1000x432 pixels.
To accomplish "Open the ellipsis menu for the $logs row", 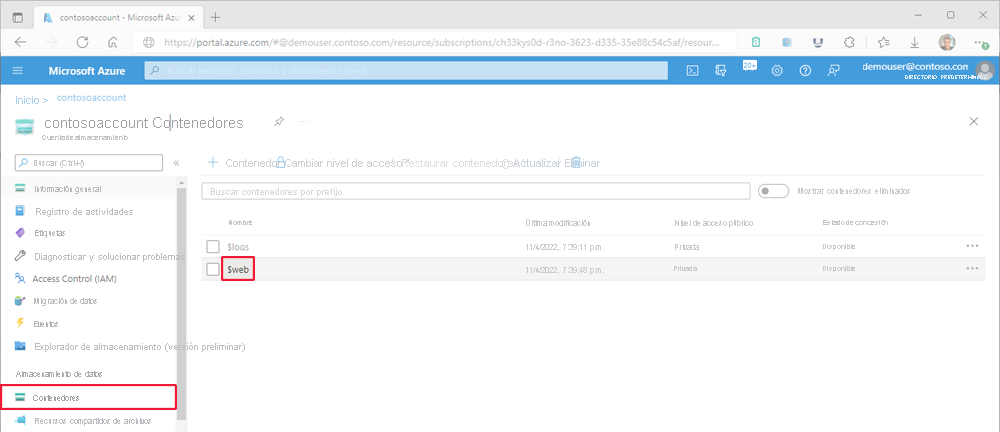I will click(972, 246).
